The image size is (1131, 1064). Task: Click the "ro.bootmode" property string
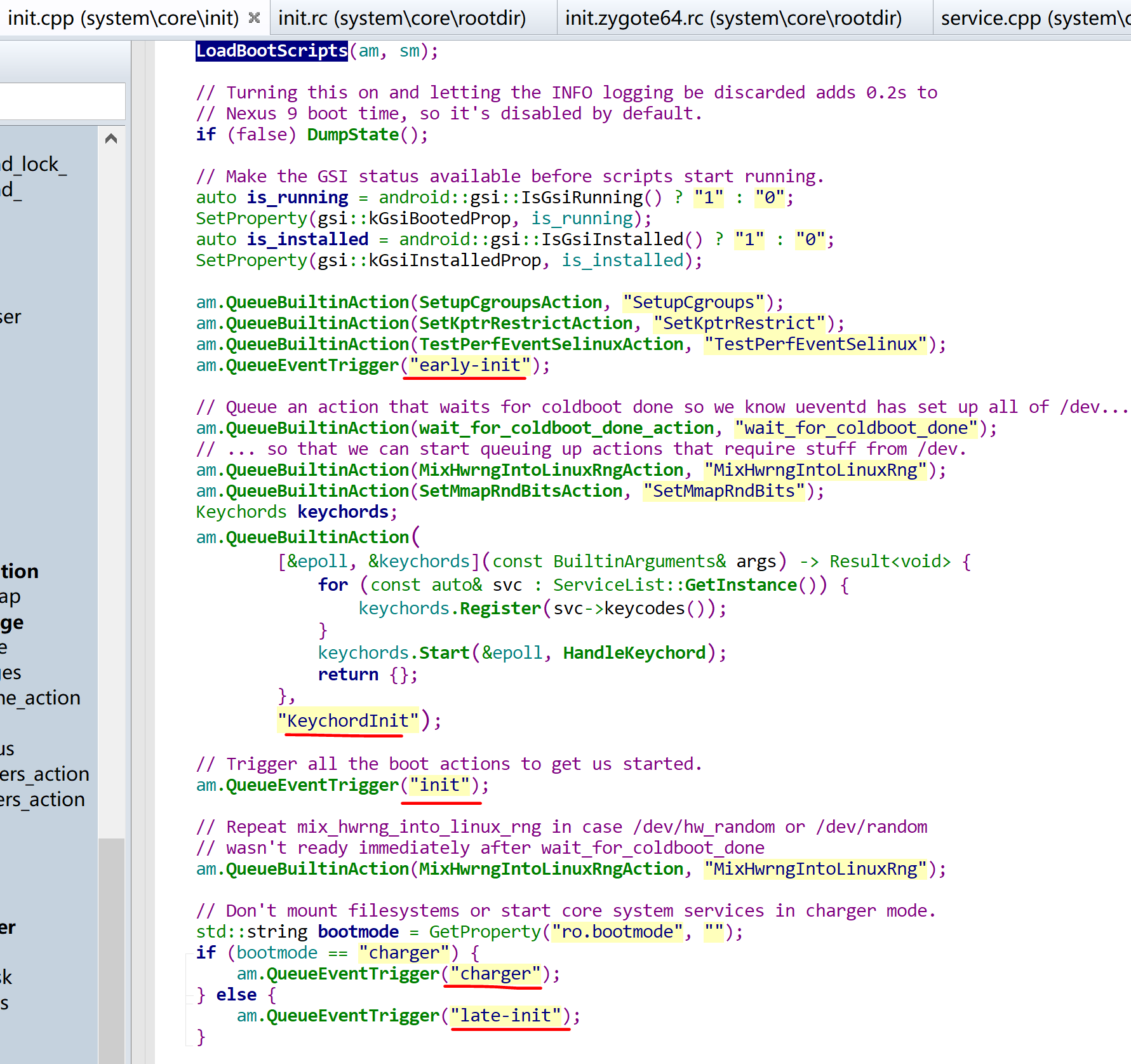point(617,932)
